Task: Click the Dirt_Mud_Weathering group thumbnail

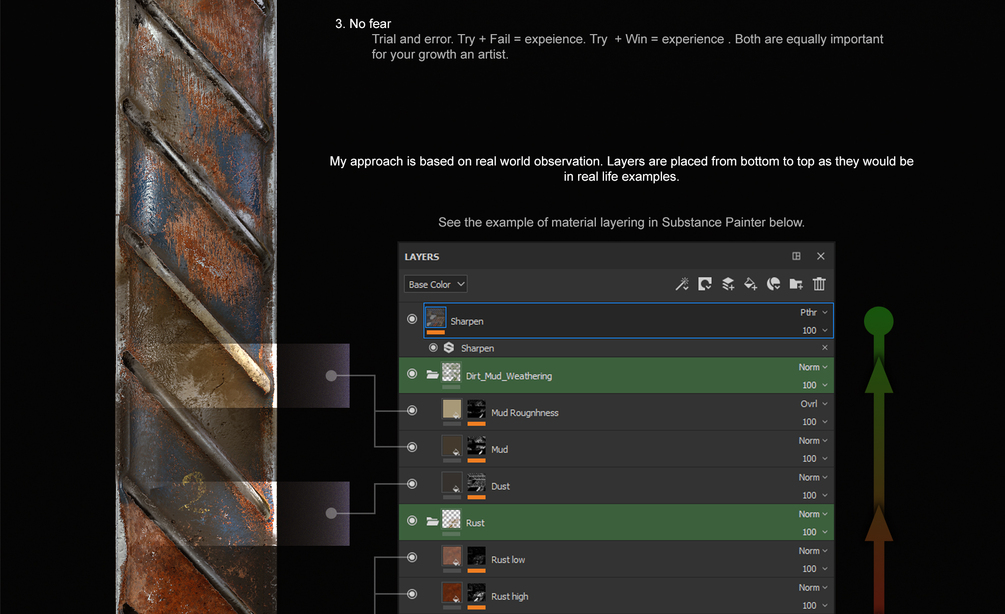Action: point(451,373)
